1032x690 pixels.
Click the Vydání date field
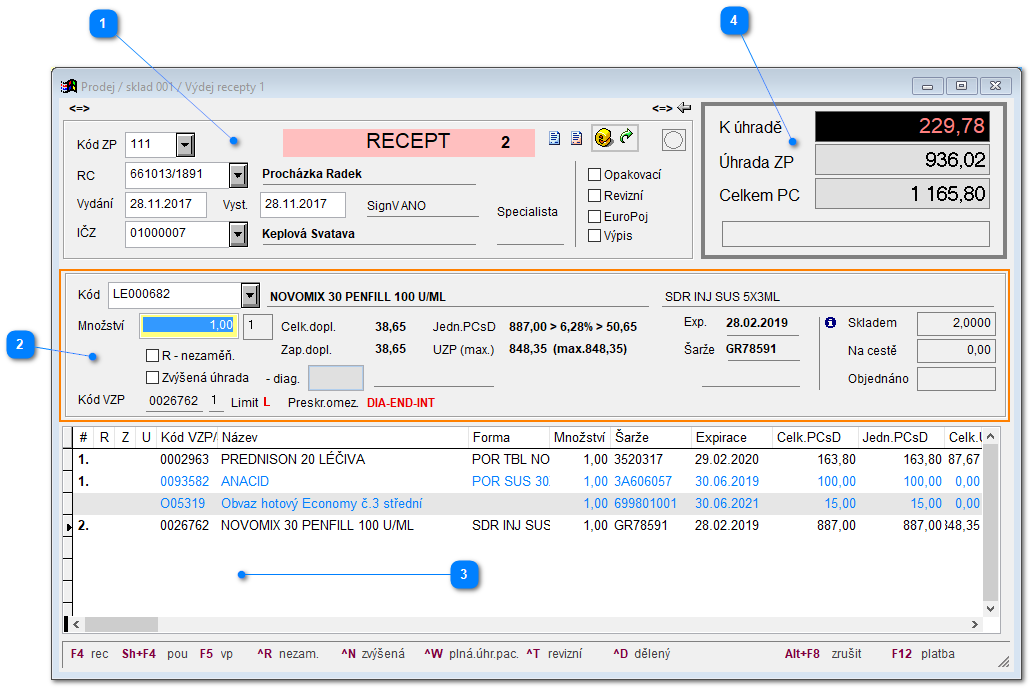[x=166, y=204]
